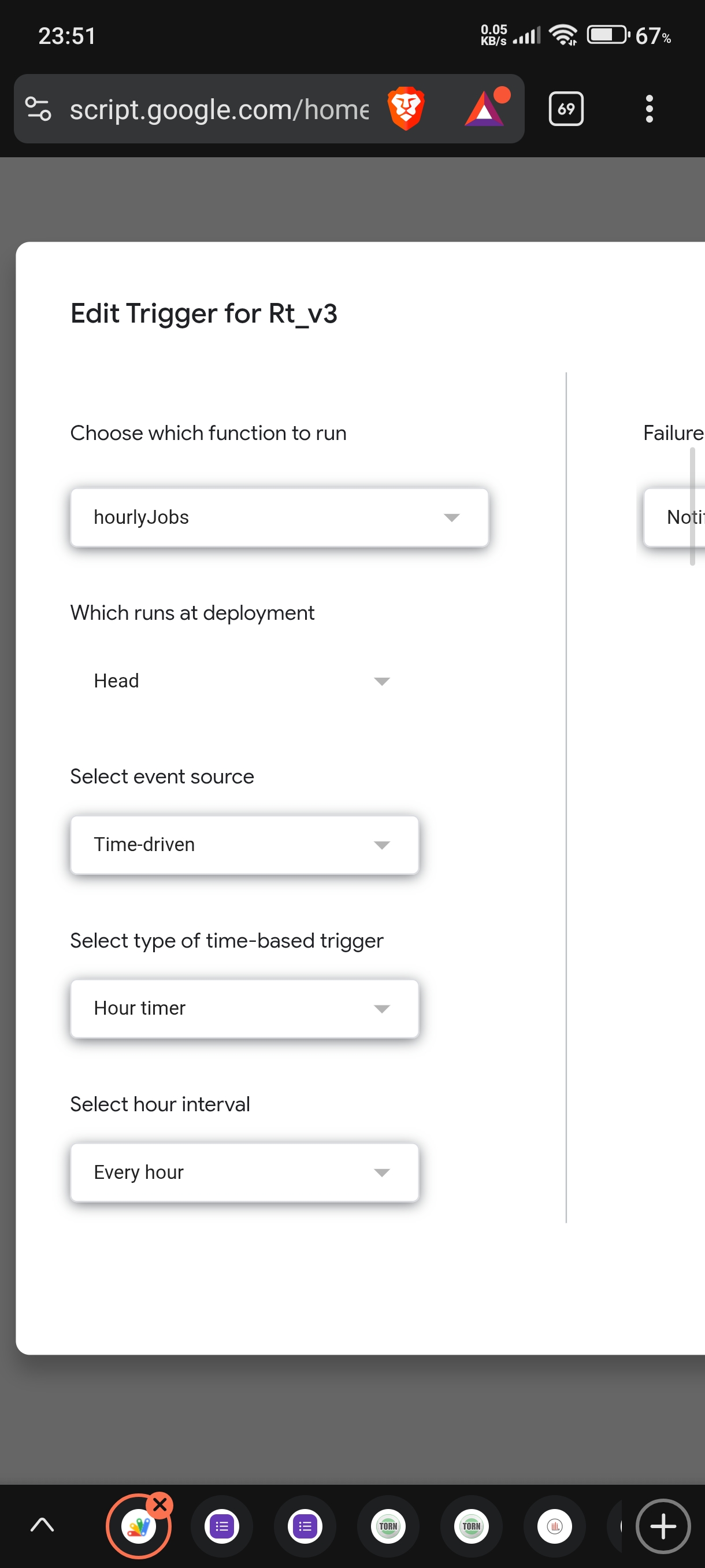Close the active Apps Script tab

pyautogui.click(x=160, y=1504)
